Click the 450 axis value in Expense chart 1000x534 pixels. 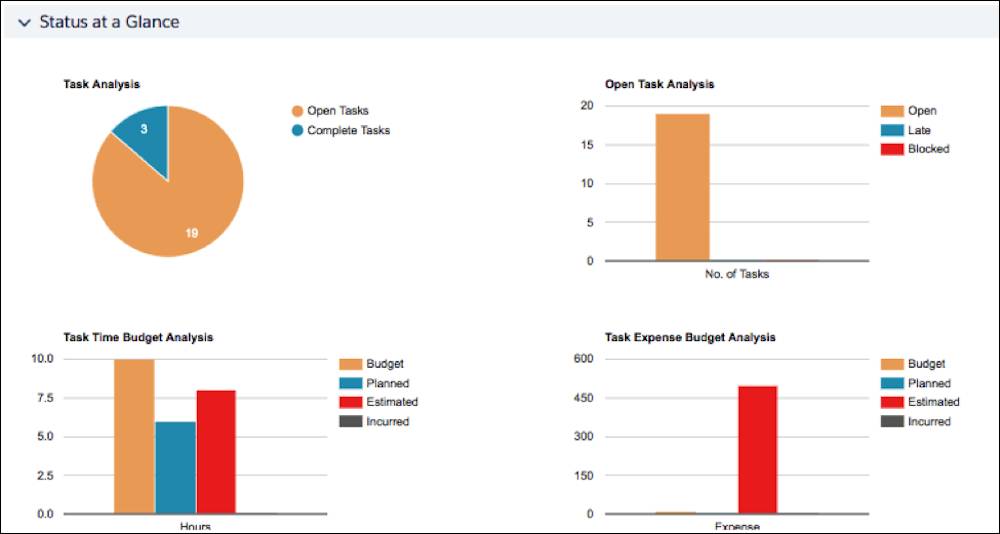point(584,398)
